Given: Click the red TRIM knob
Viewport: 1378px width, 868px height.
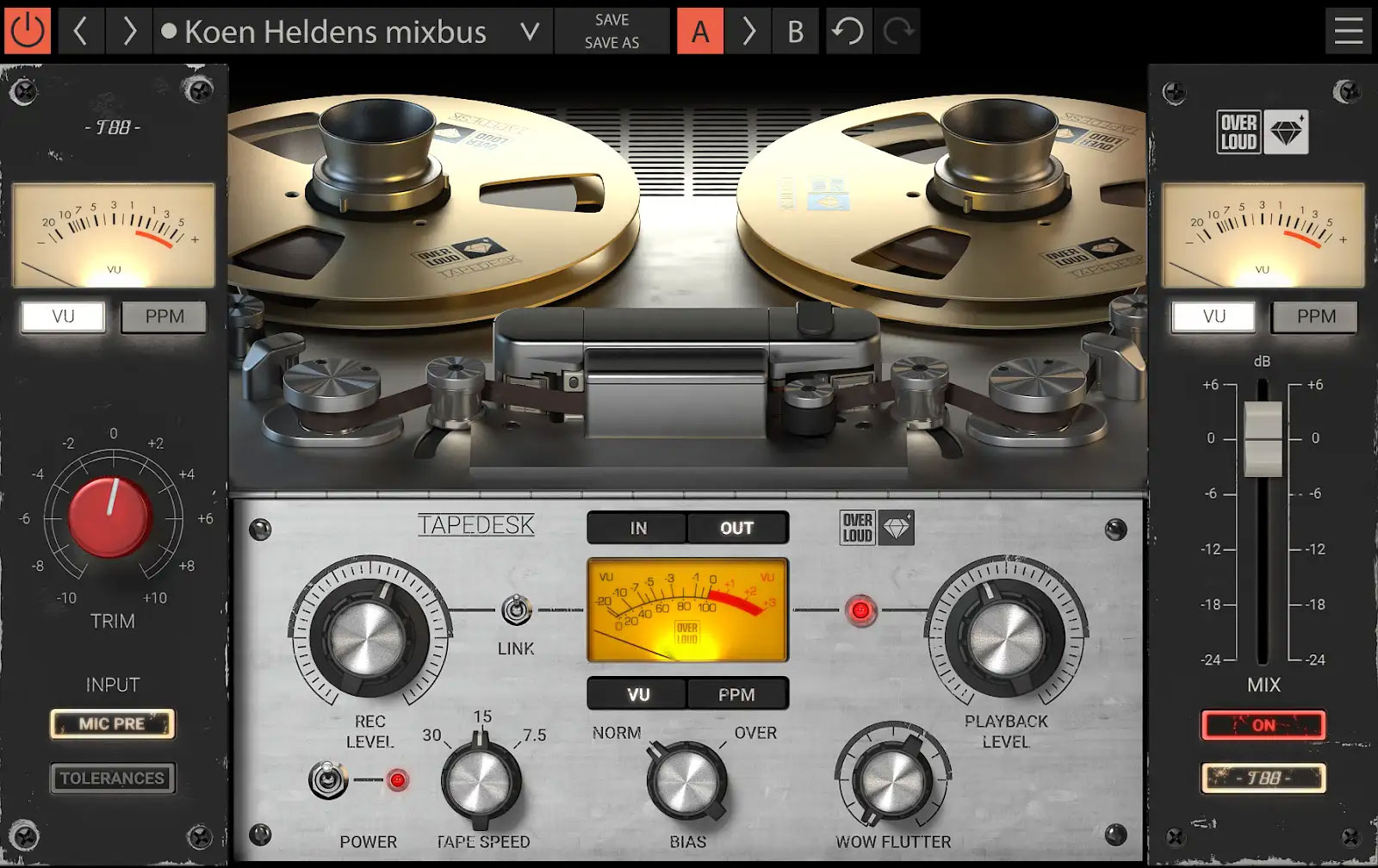Looking at the screenshot, I should click(x=110, y=518).
